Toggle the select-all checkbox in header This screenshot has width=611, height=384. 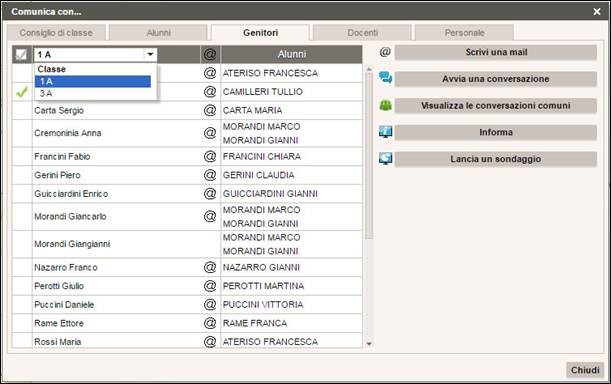(21, 55)
